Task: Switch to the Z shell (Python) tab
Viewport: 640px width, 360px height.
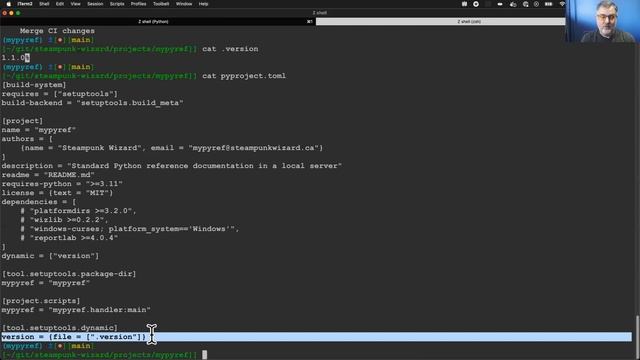Action: tap(157, 21)
